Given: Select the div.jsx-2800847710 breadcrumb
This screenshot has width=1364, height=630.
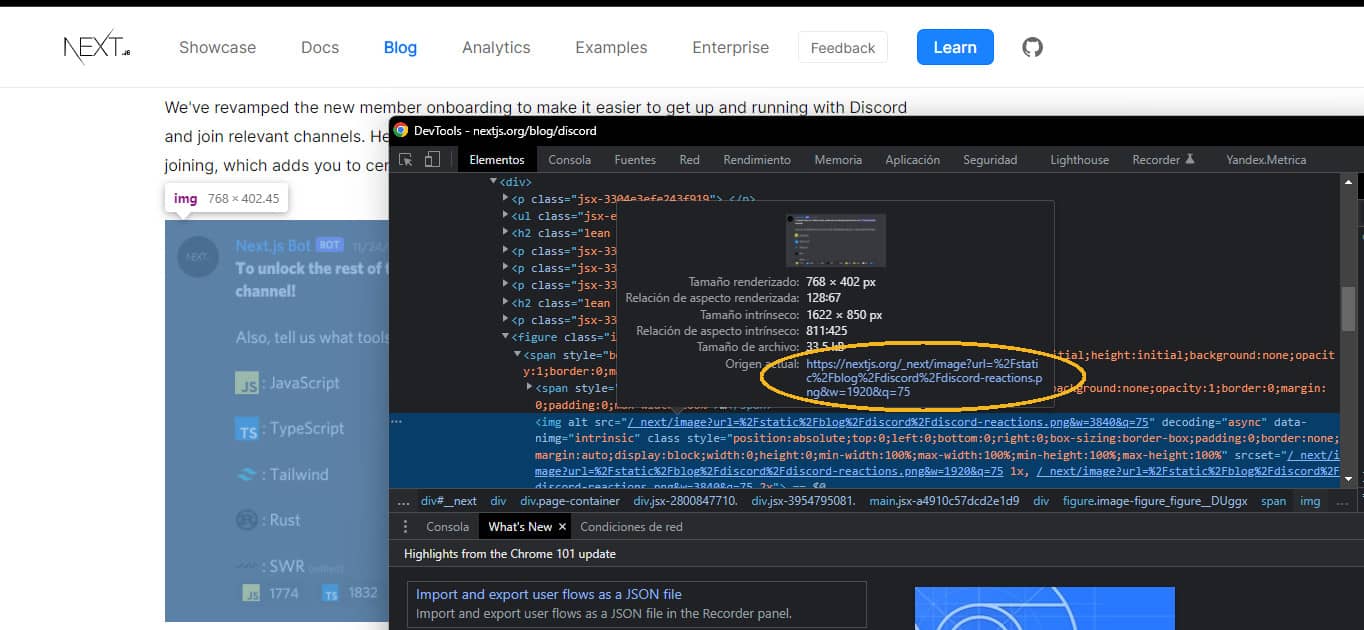Looking at the screenshot, I should click(x=685, y=501).
